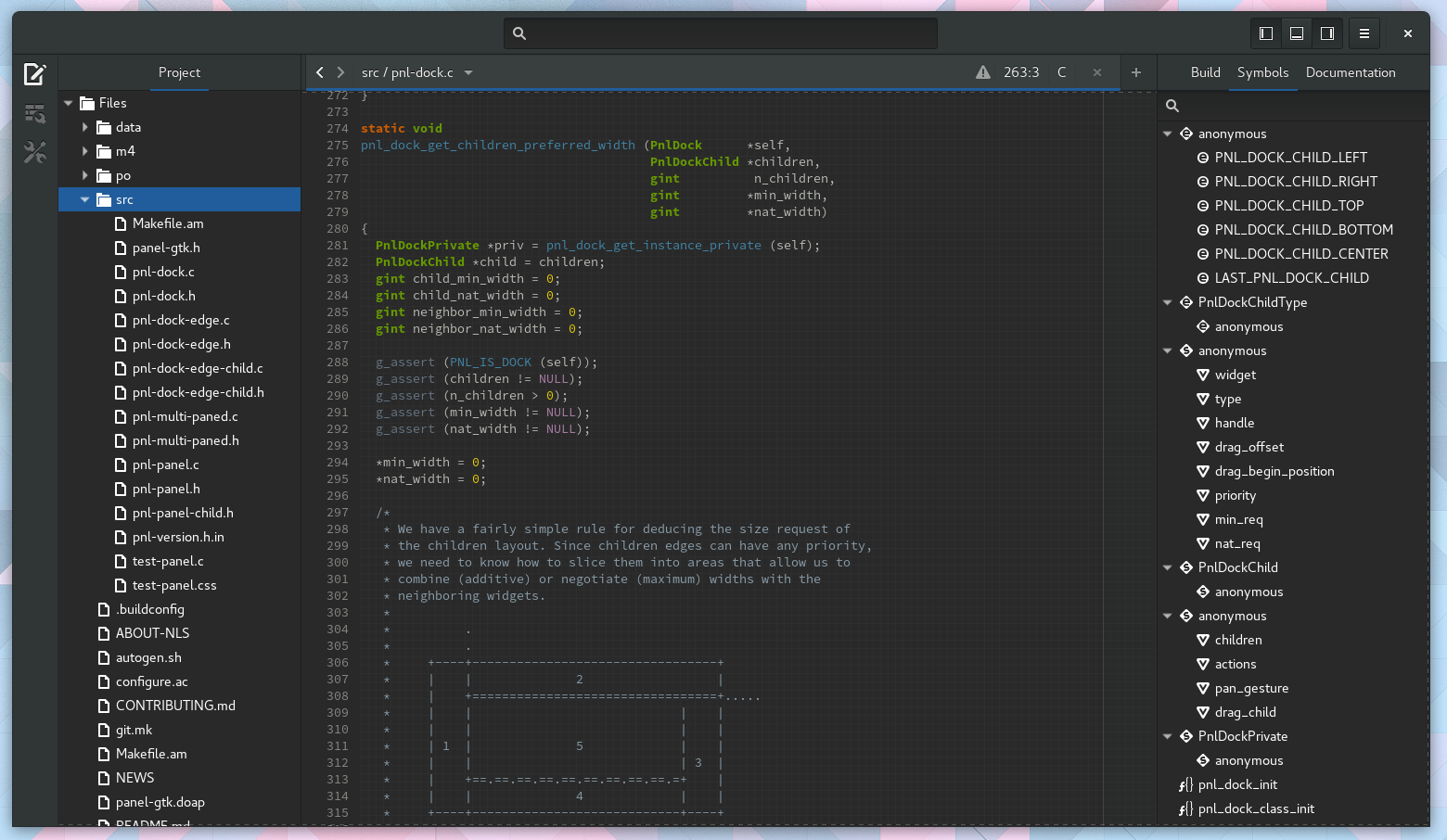Toggle the bottom panel visibility
Screen dimensions: 1447x840
click(x=1296, y=32)
